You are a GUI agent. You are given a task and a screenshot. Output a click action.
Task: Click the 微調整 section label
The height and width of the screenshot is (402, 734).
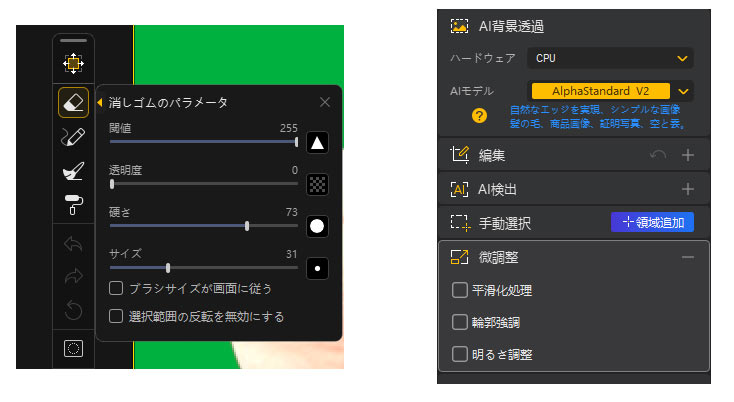[498, 257]
